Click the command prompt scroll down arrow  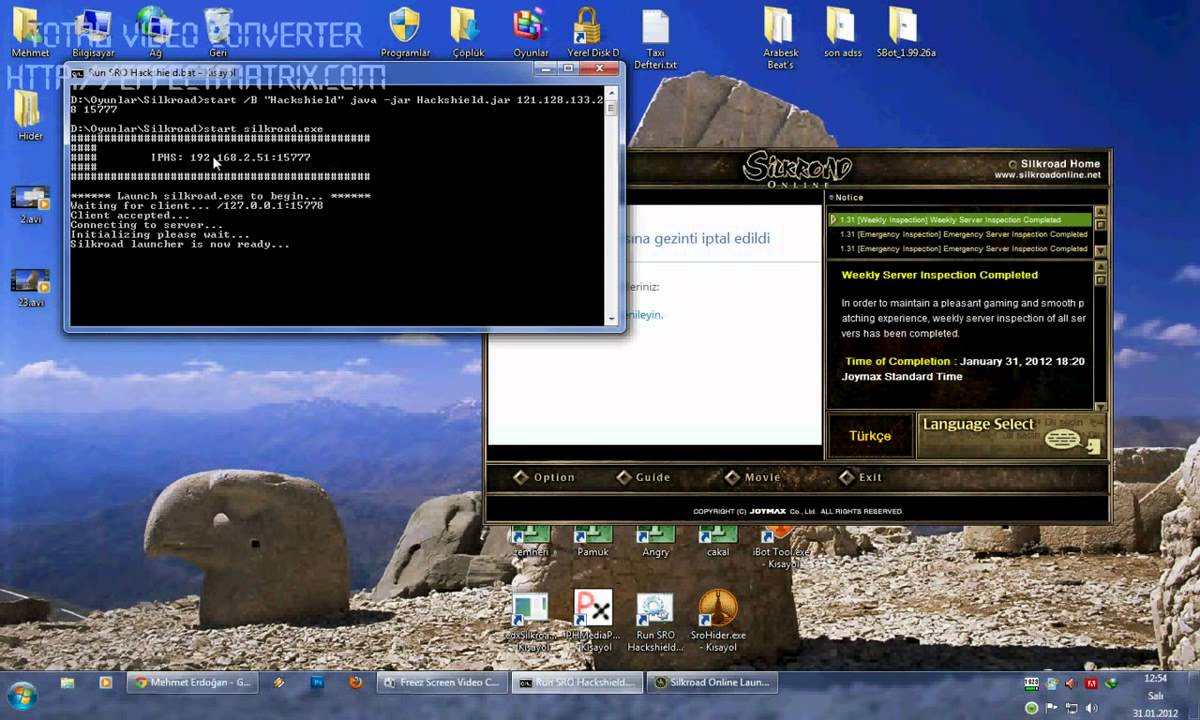click(x=611, y=318)
